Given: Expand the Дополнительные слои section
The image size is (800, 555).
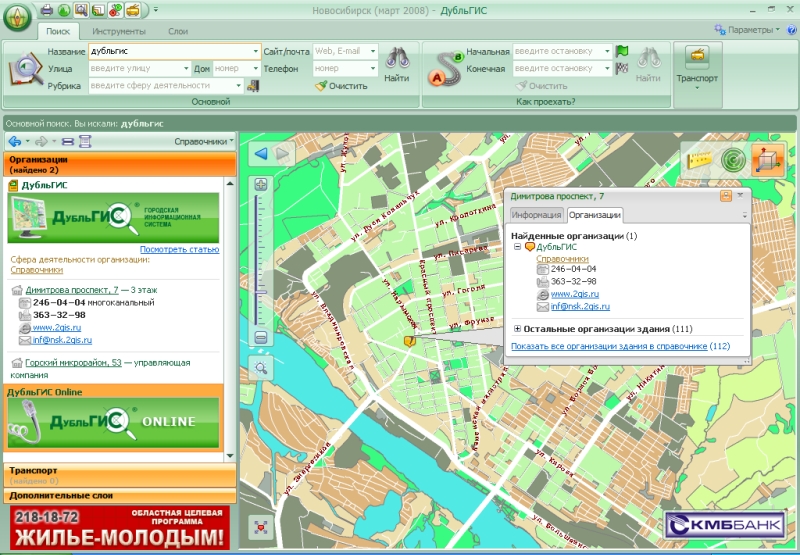Looking at the screenshot, I should (120, 495).
